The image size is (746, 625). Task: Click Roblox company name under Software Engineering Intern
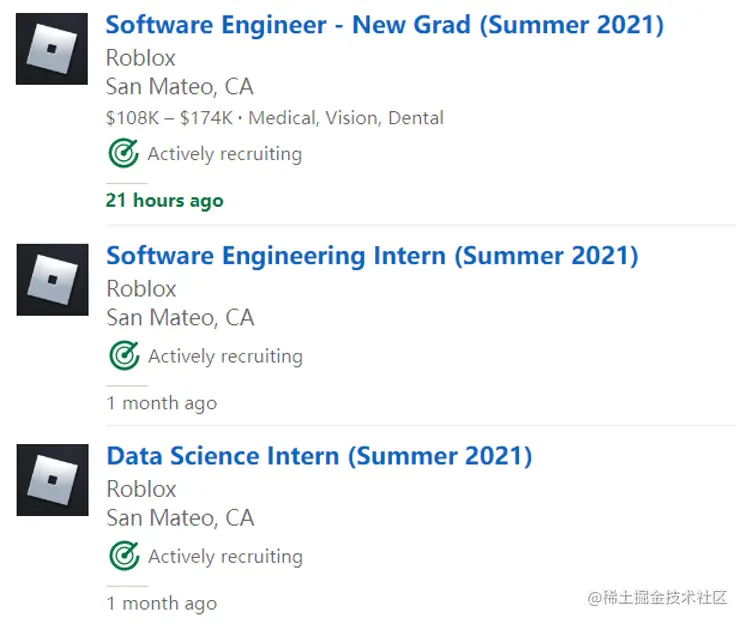click(141, 289)
